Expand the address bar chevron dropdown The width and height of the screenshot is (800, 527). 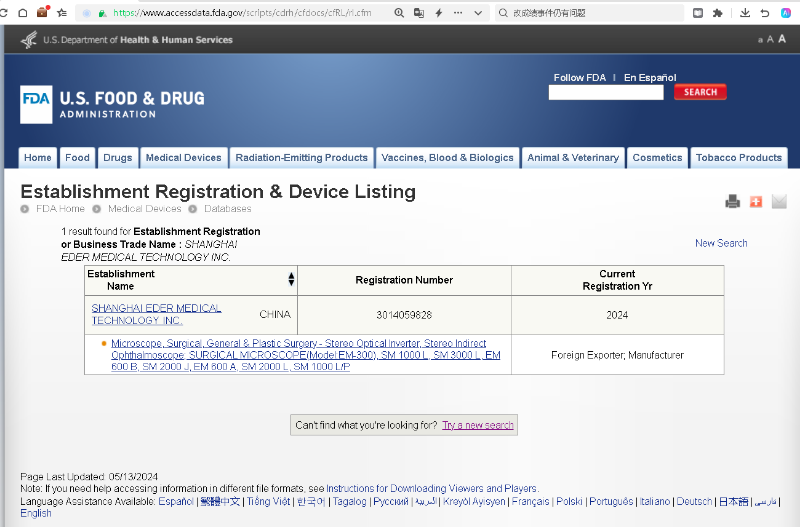tap(478, 13)
